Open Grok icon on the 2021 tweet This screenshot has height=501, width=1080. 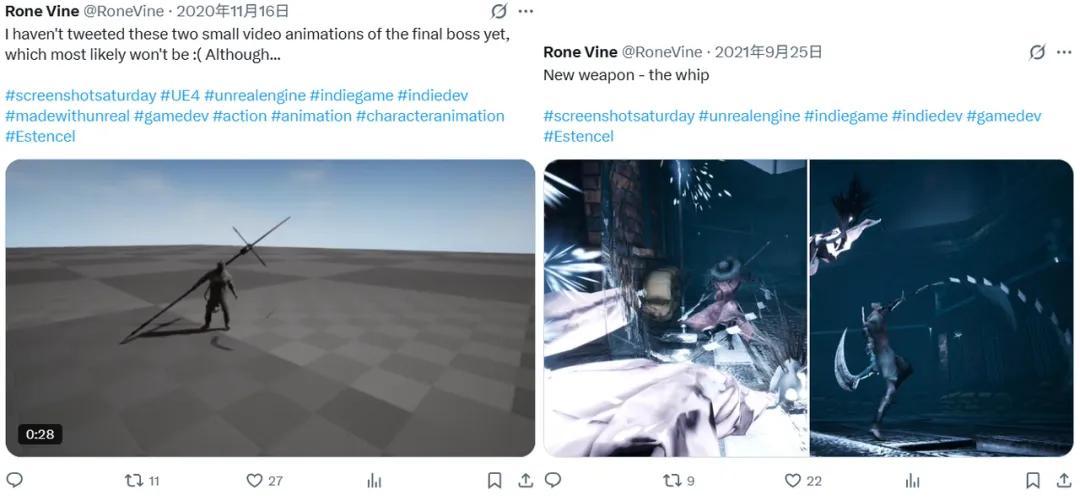coord(1037,52)
